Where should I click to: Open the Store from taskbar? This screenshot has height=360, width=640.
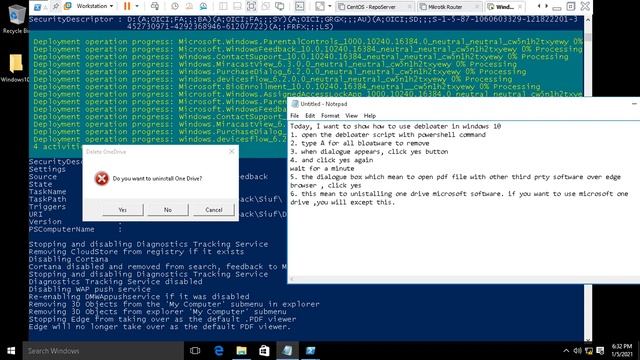[x=264, y=351]
